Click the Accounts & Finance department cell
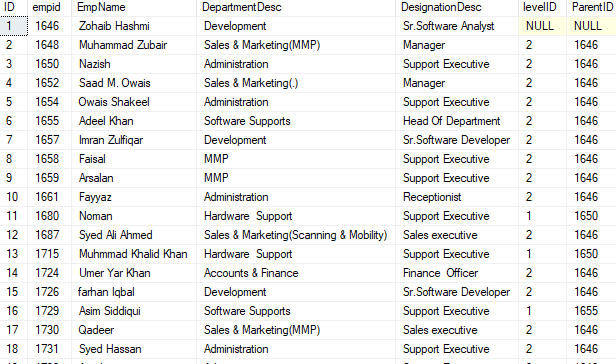The width and height of the screenshot is (616, 364). point(296,273)
